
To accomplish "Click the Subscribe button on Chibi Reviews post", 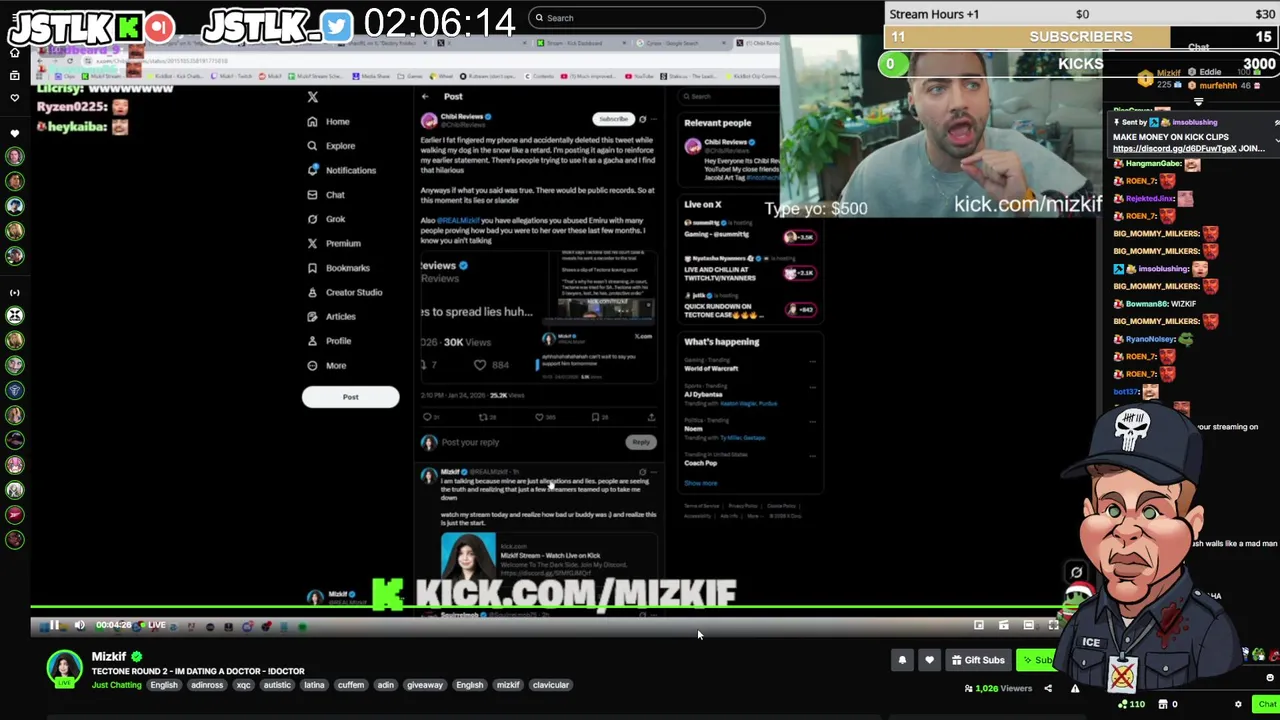I will click(614, 119).
